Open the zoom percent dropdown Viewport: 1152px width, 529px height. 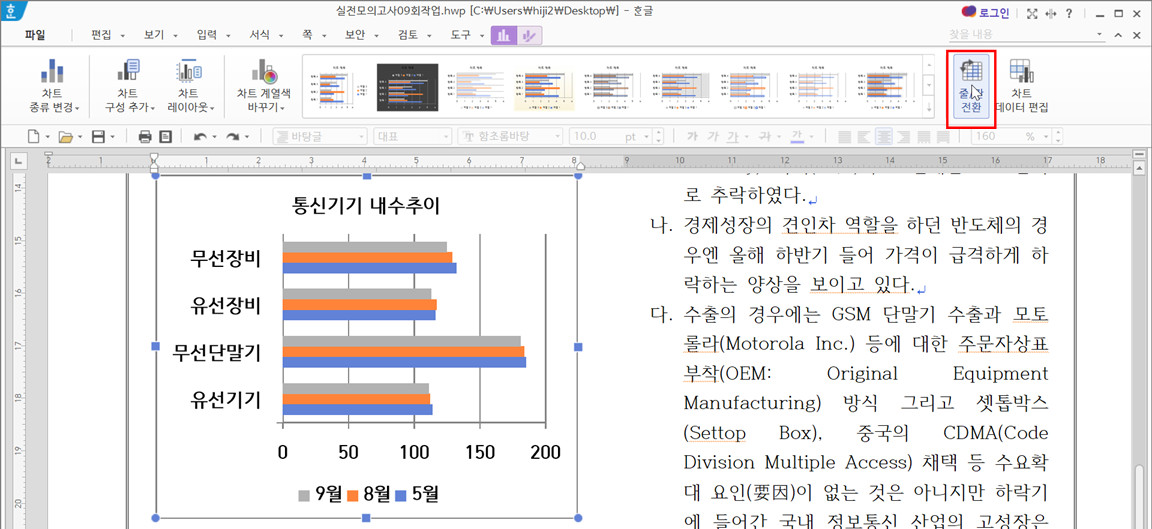click(x=1047, y=137)
